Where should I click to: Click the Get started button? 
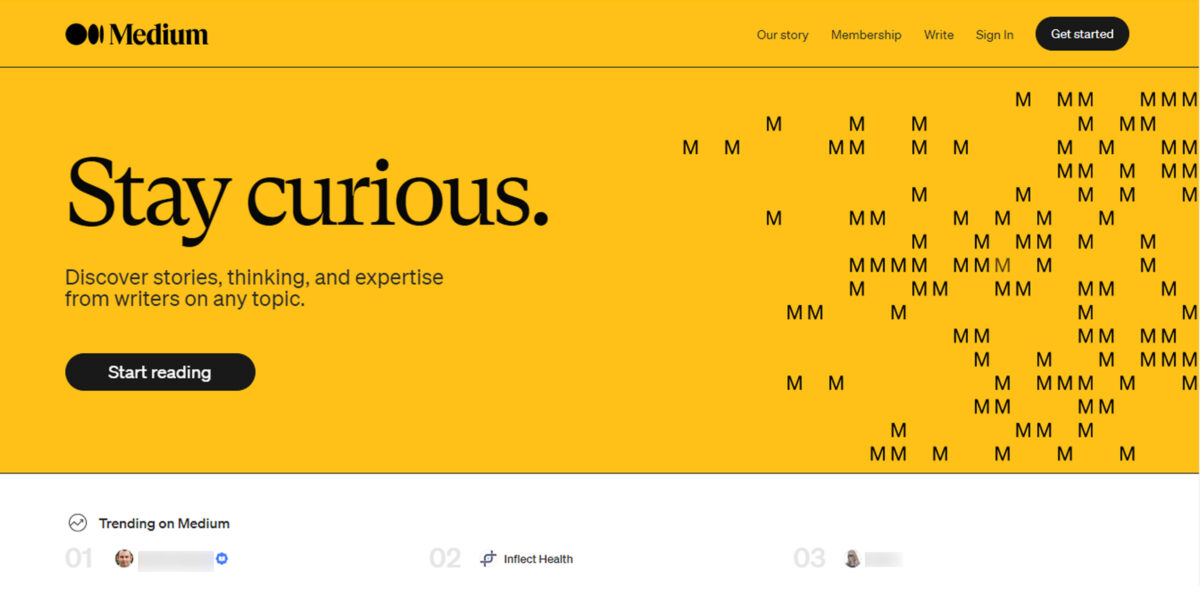point(1081,33)
